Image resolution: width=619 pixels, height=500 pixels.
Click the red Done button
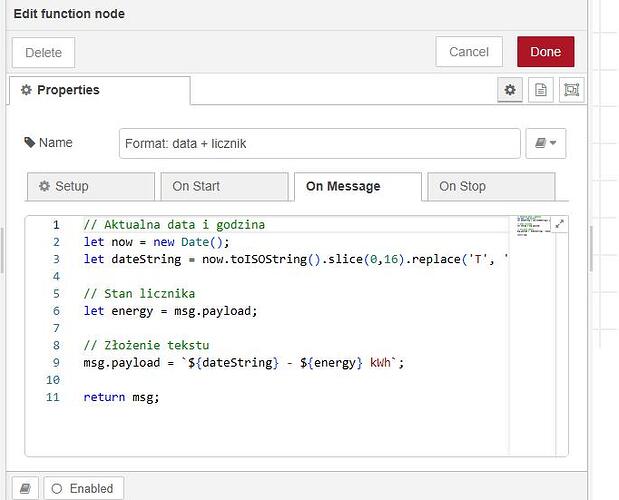pos(546,52)
